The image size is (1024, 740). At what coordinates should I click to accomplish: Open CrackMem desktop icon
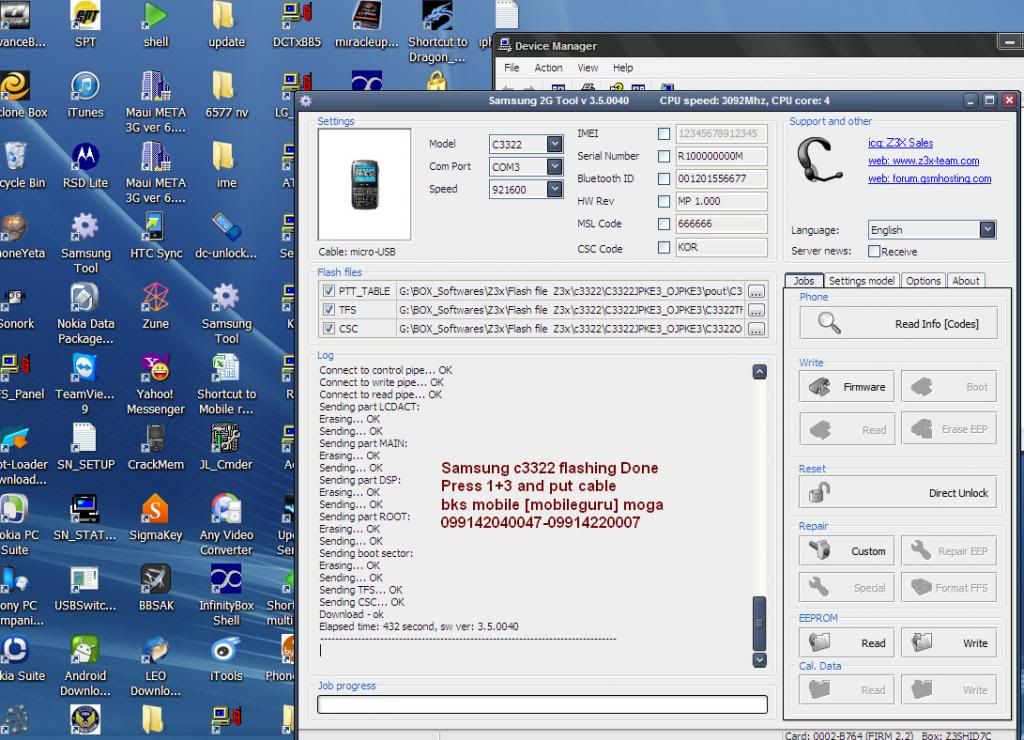click(155, 447)
